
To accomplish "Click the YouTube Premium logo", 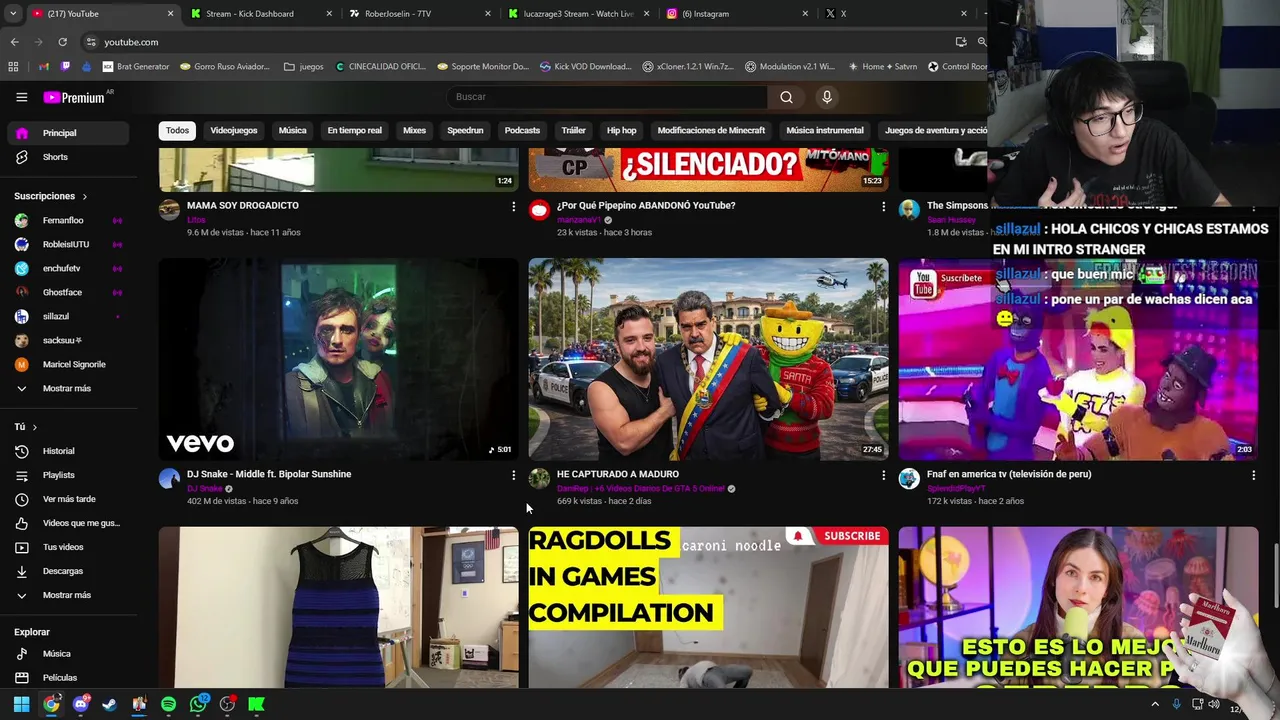I will point(74,97).
